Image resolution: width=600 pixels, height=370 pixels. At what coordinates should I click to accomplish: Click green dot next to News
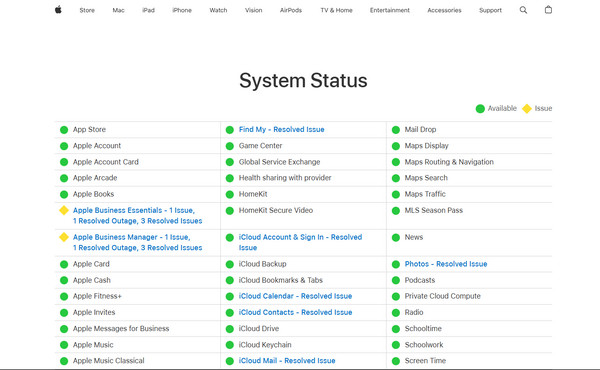point(396,237)
